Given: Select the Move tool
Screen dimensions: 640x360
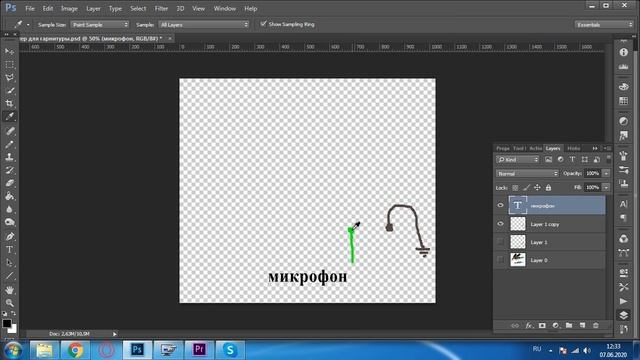Looking at the screenshot, I should point(9,51).
